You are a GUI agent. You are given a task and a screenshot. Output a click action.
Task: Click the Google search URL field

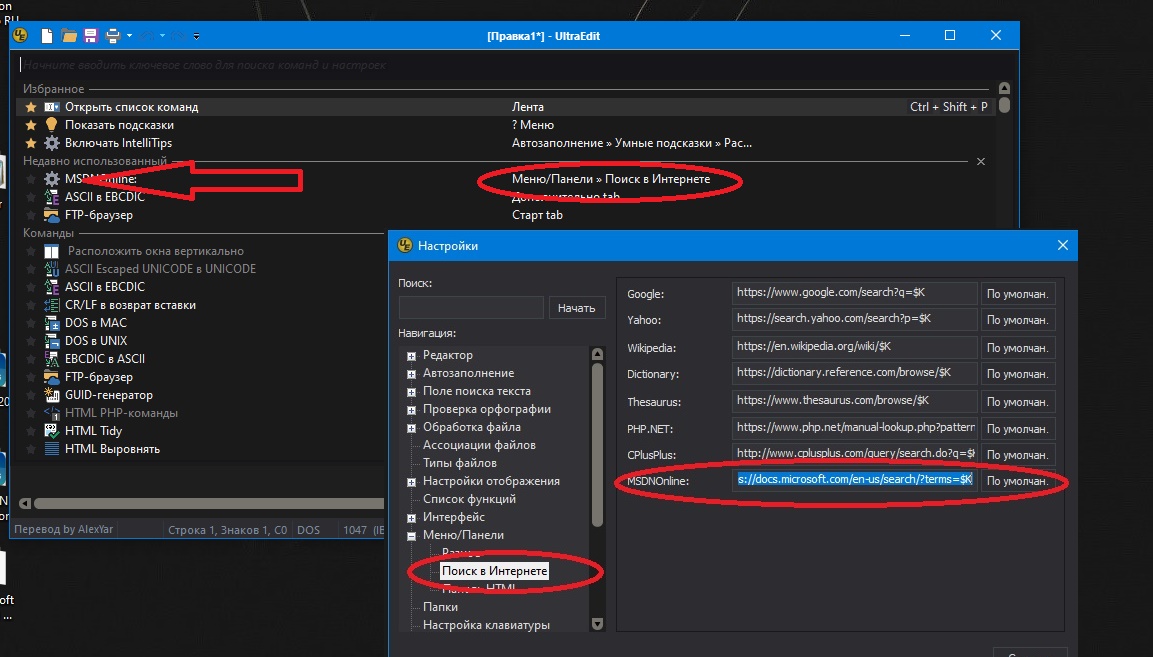[854, 293]
